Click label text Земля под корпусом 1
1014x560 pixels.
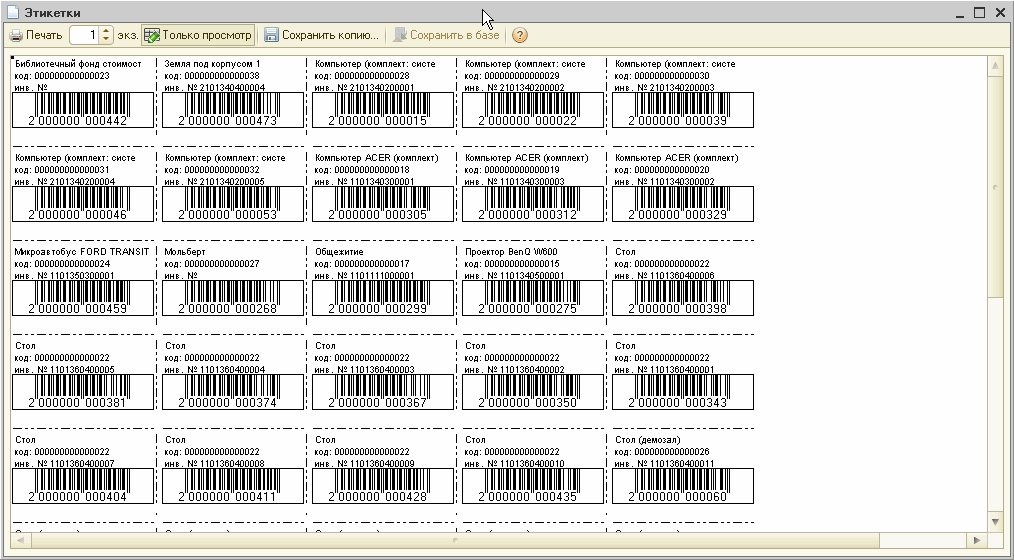pos(212,64)
